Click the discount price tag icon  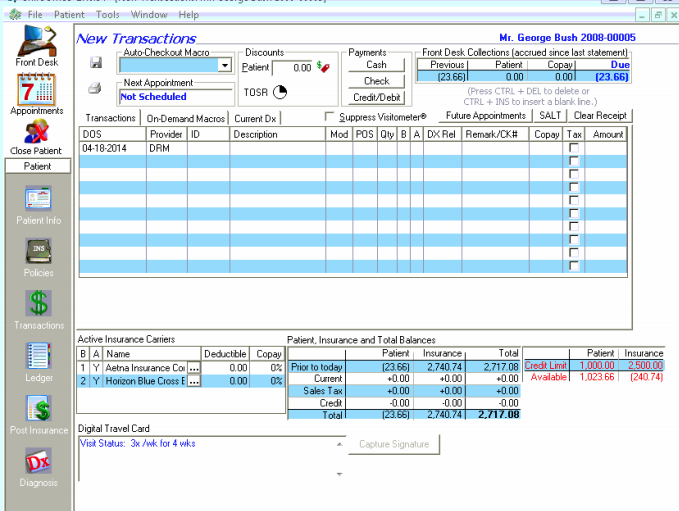tap(323, 67)
